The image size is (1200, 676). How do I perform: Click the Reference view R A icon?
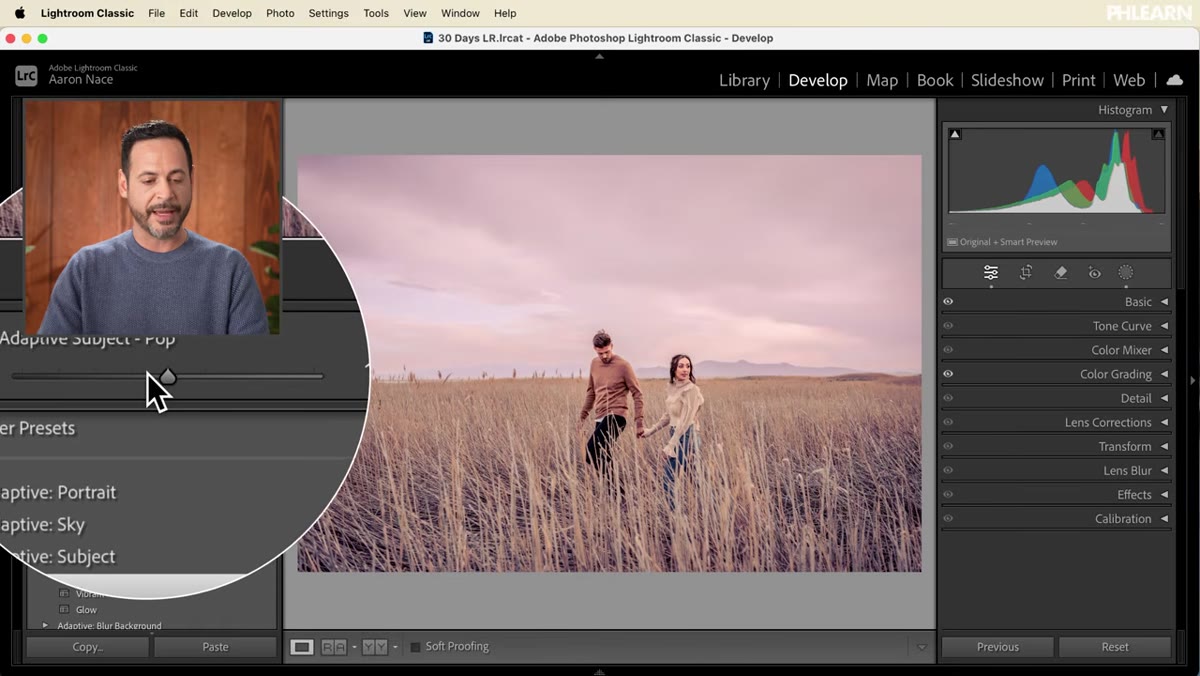pyautogui.click(x=334, y=647)
